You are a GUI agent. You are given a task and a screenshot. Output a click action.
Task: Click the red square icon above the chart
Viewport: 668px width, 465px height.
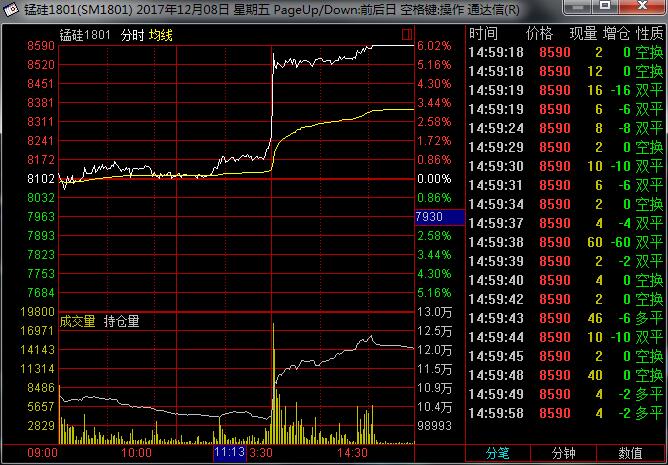point(407,34)
